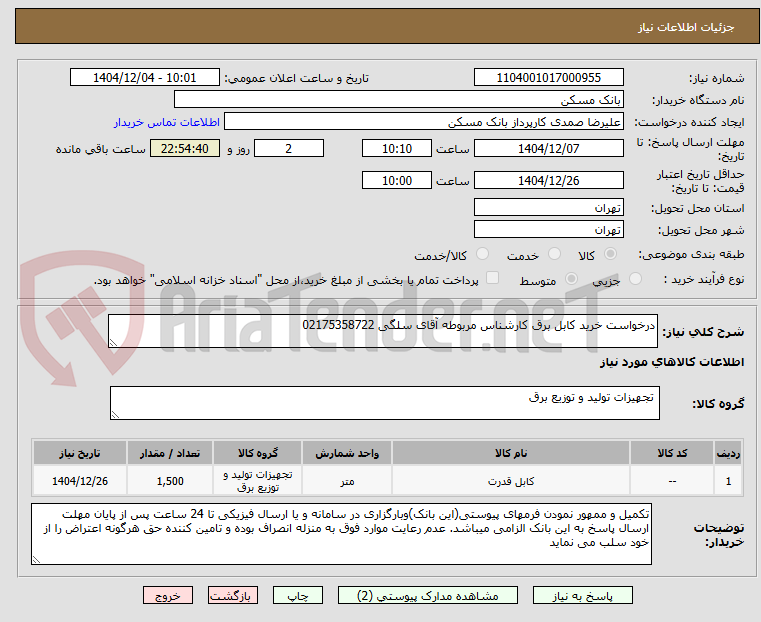
Task: Click the توضیحات خریدار notes textarea
Action: 341,534
